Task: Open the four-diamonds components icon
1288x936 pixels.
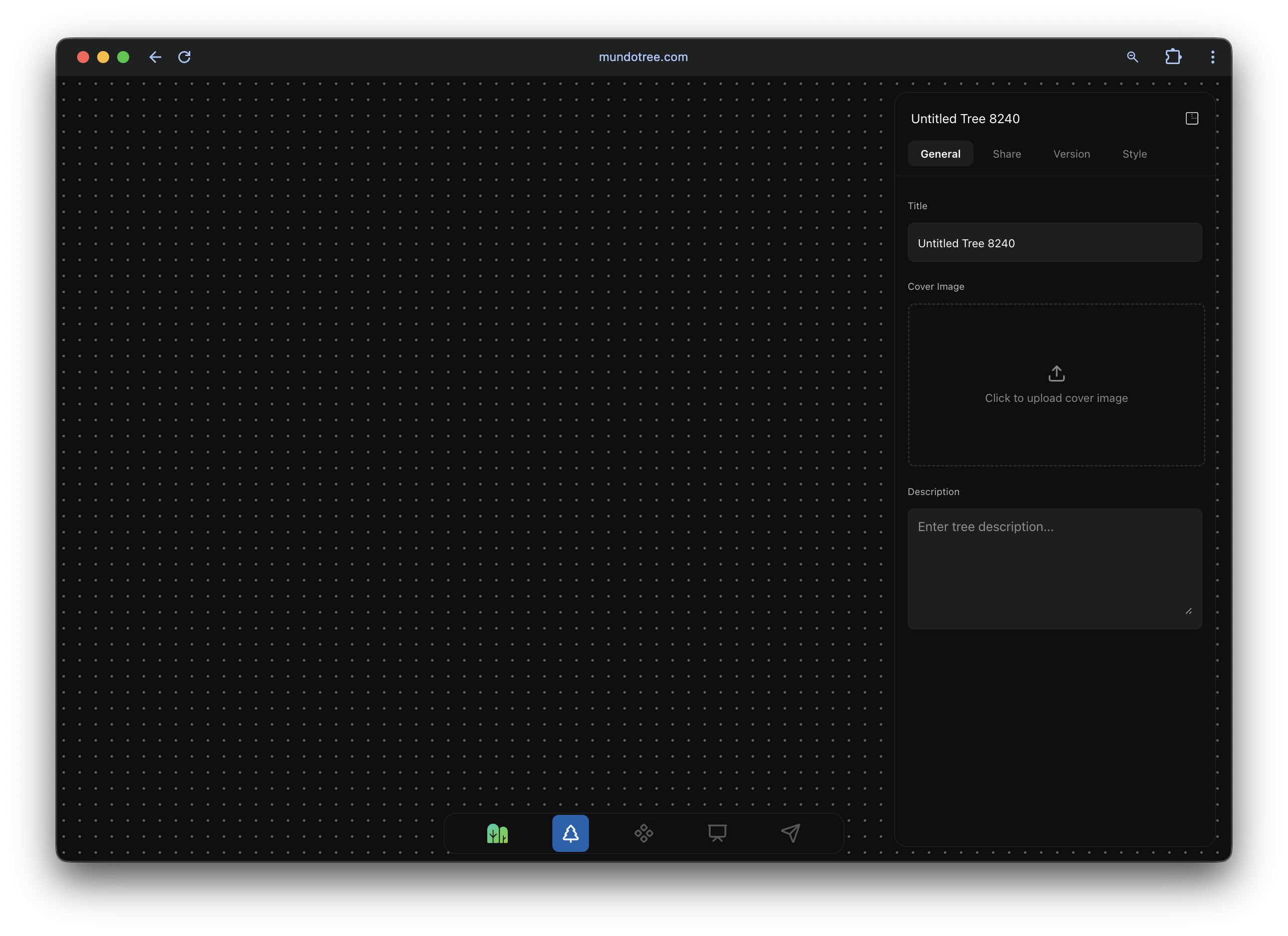Action: point(643,833)
